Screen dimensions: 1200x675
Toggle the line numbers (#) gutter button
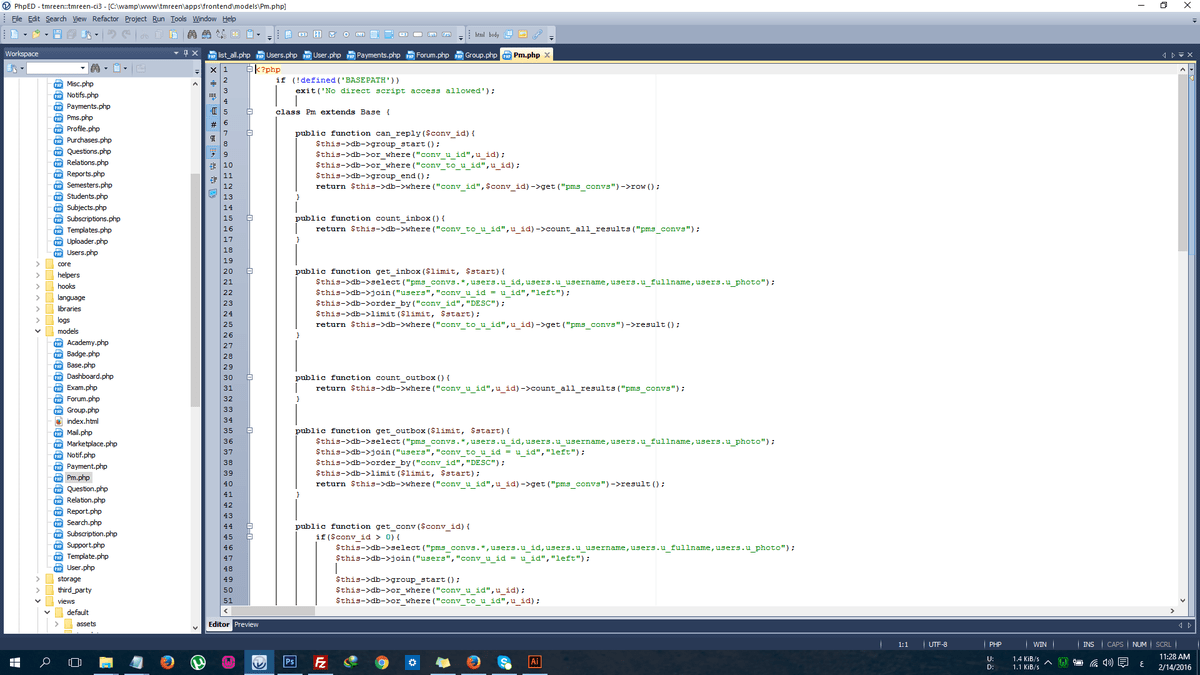pos(213,124)
